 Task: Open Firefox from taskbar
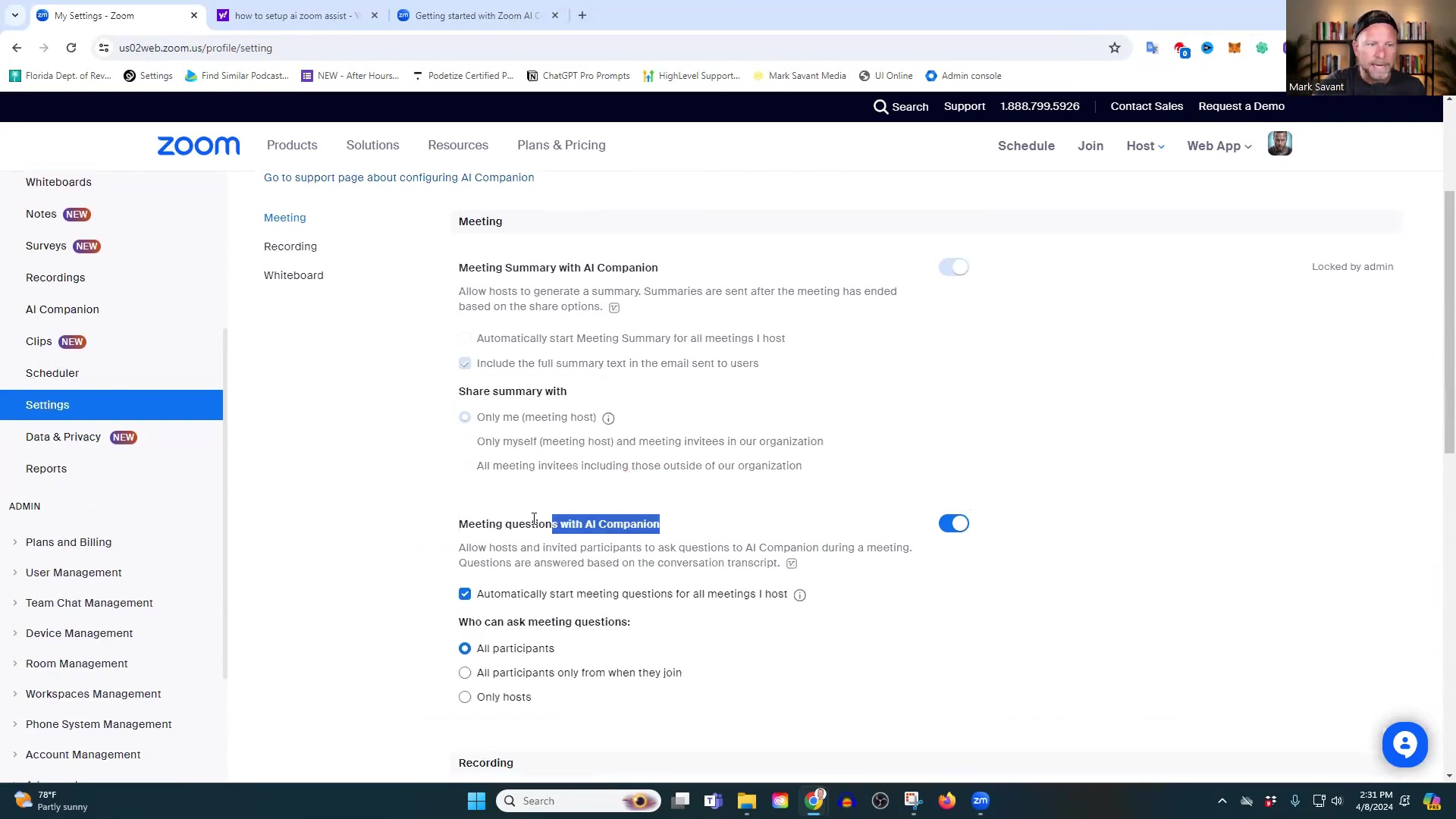click(x=946, y=801)
